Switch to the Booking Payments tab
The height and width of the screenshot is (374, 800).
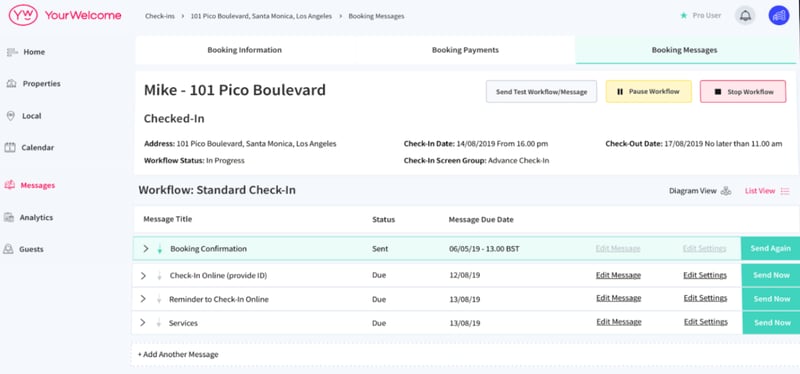[x=465, y=50]
